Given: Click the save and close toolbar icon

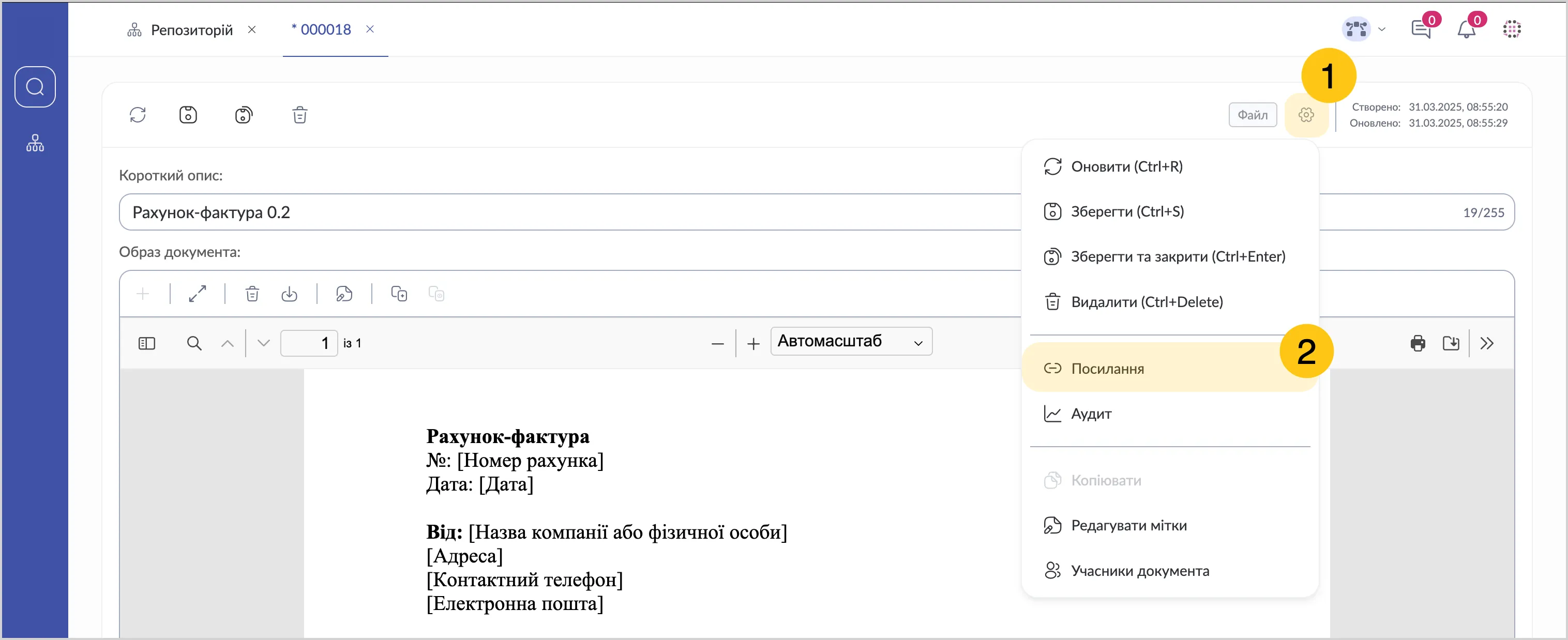Looking at the screenshot, I should 244,115.
